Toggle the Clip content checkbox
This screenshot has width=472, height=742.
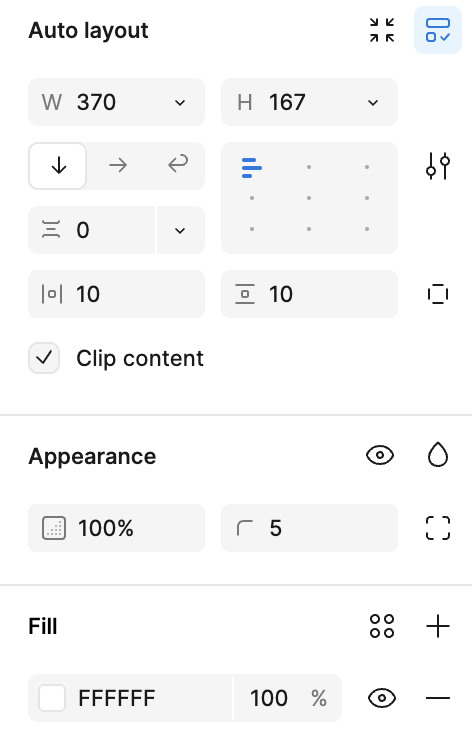pyautogui.click(x=44, y=358)
